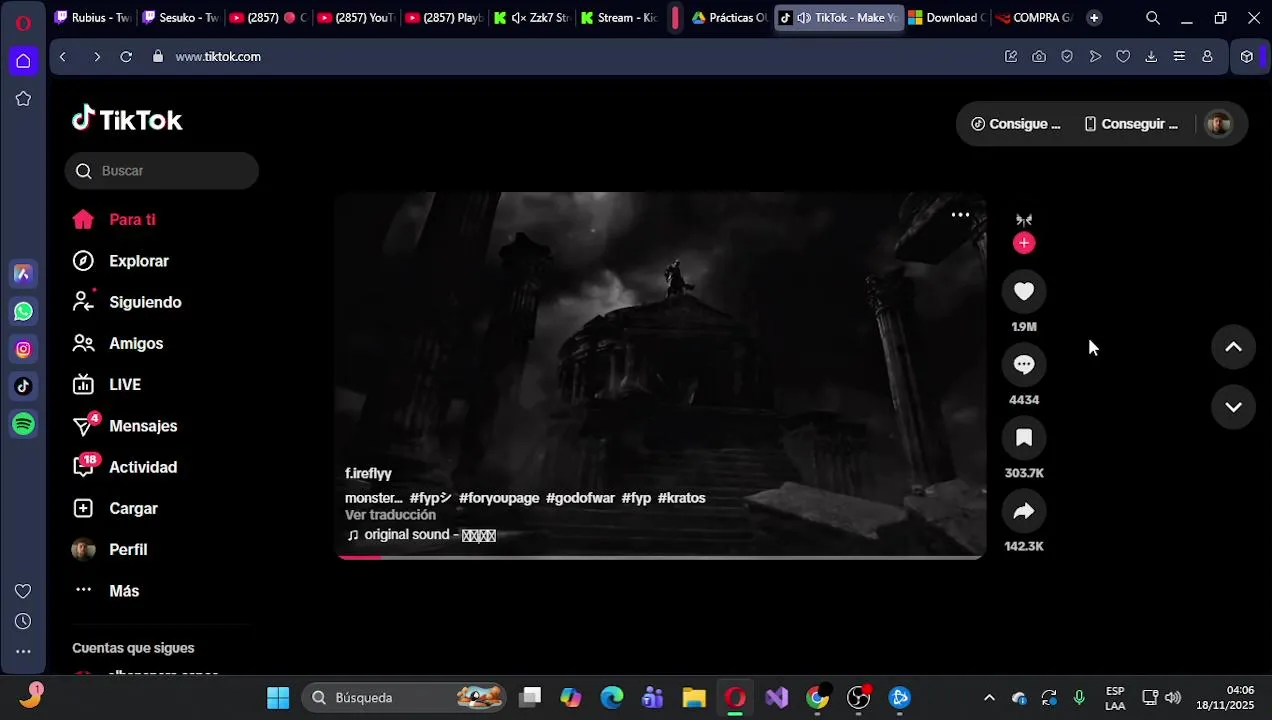Open the LIVE section
This screenshot has width=1272, height=720.
point(125,385)
